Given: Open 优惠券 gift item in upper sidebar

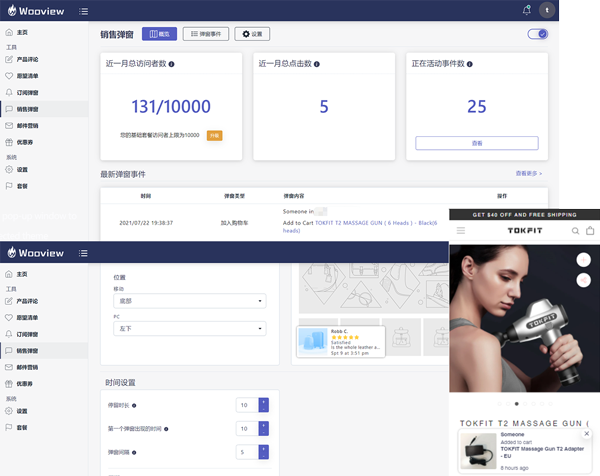Looking at the screenshot, I should tap(19, 142).
